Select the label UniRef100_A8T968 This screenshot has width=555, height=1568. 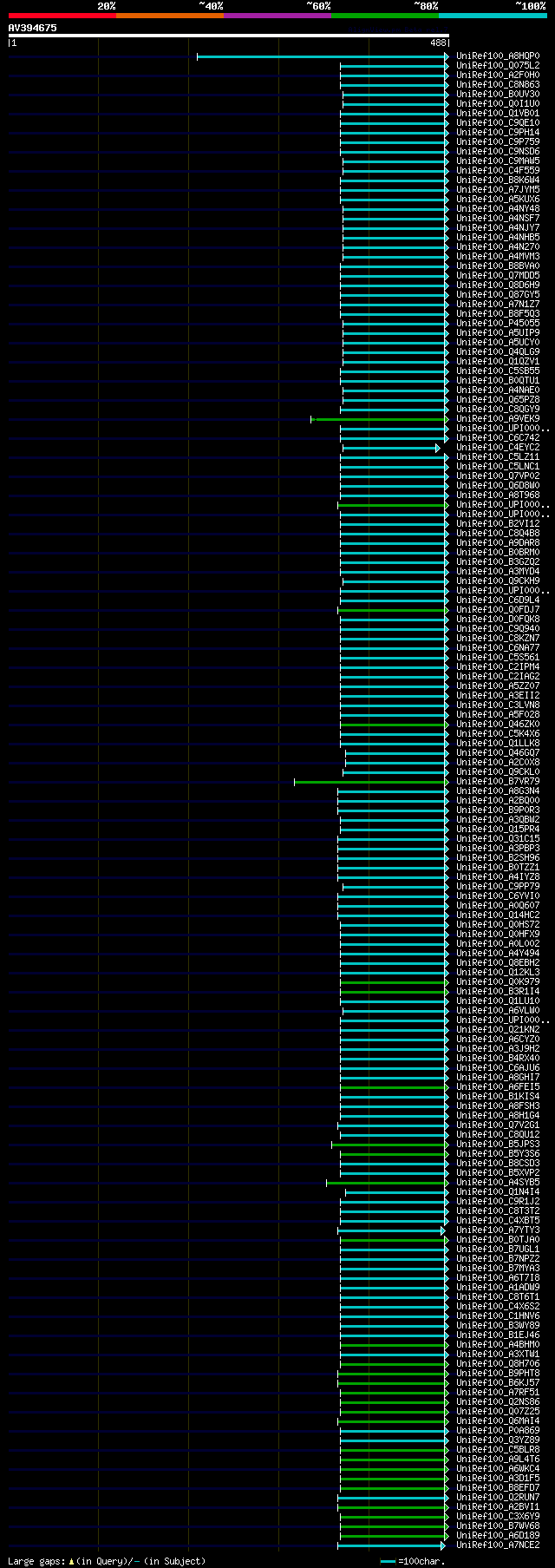pos(498,495)
